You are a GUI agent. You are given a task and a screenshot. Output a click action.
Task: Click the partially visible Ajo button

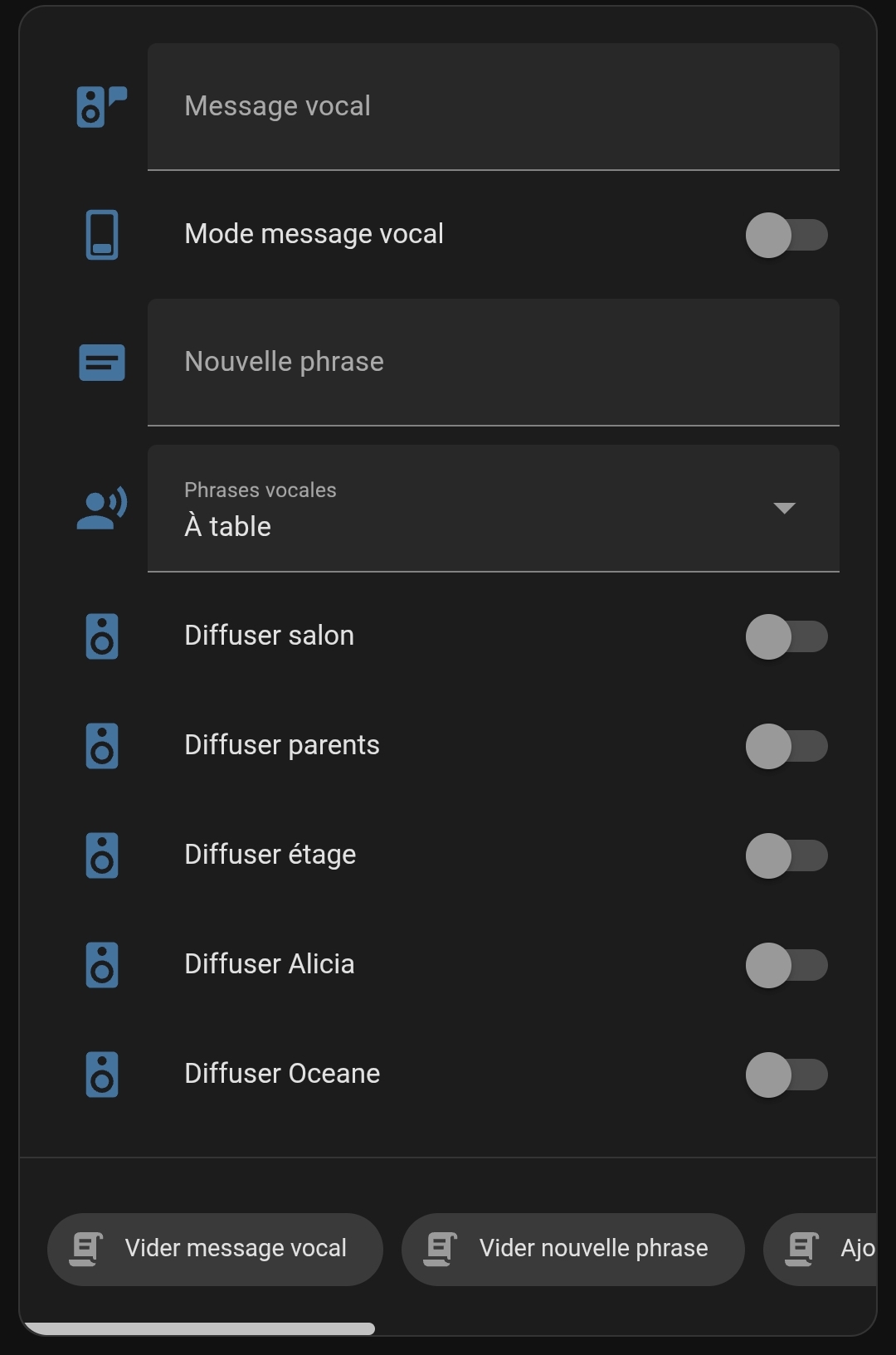pos(821,1249)
